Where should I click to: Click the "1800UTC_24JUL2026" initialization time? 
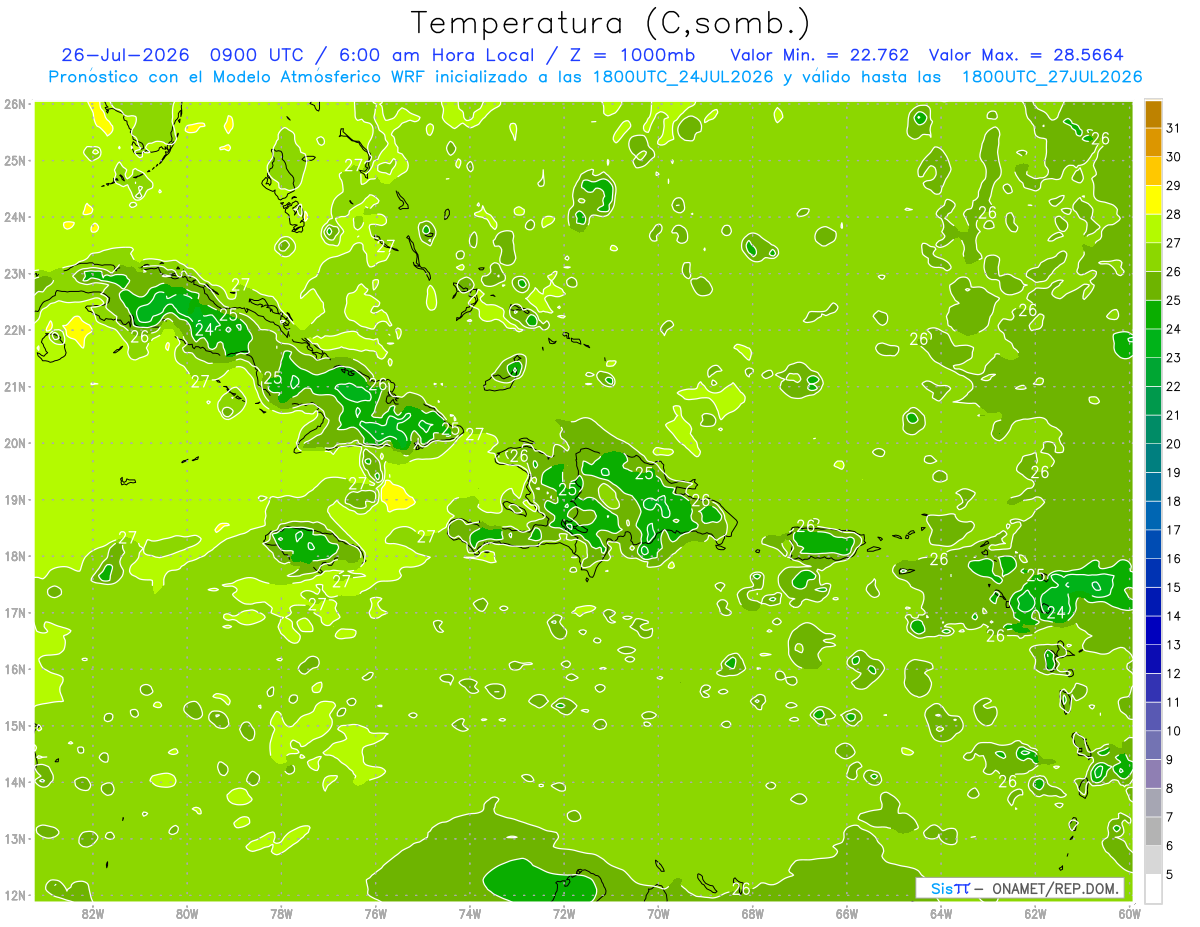[x=684, y=77]
